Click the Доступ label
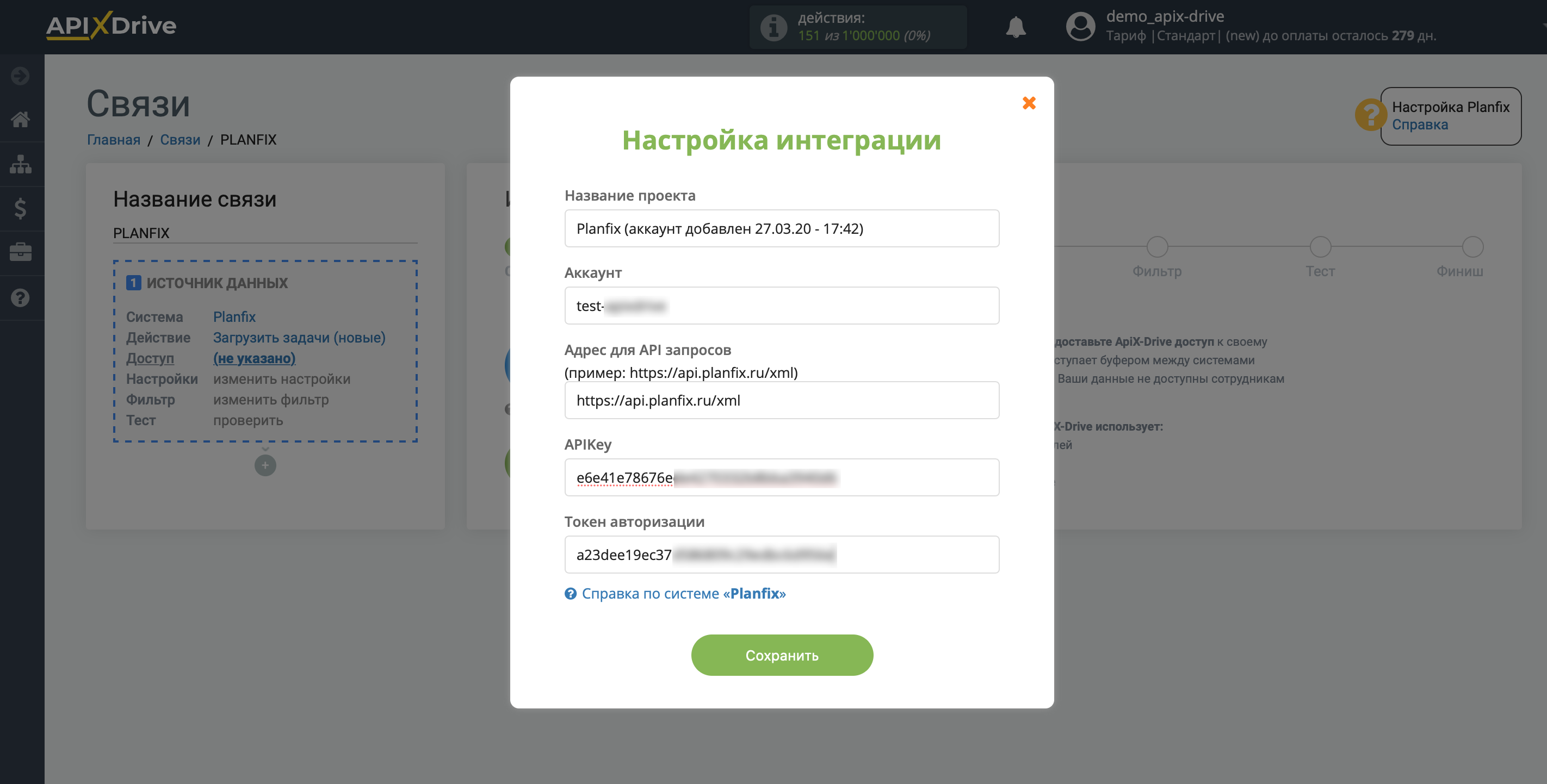Viewport: 1547px width, 784px height. [x=150, y=358]
